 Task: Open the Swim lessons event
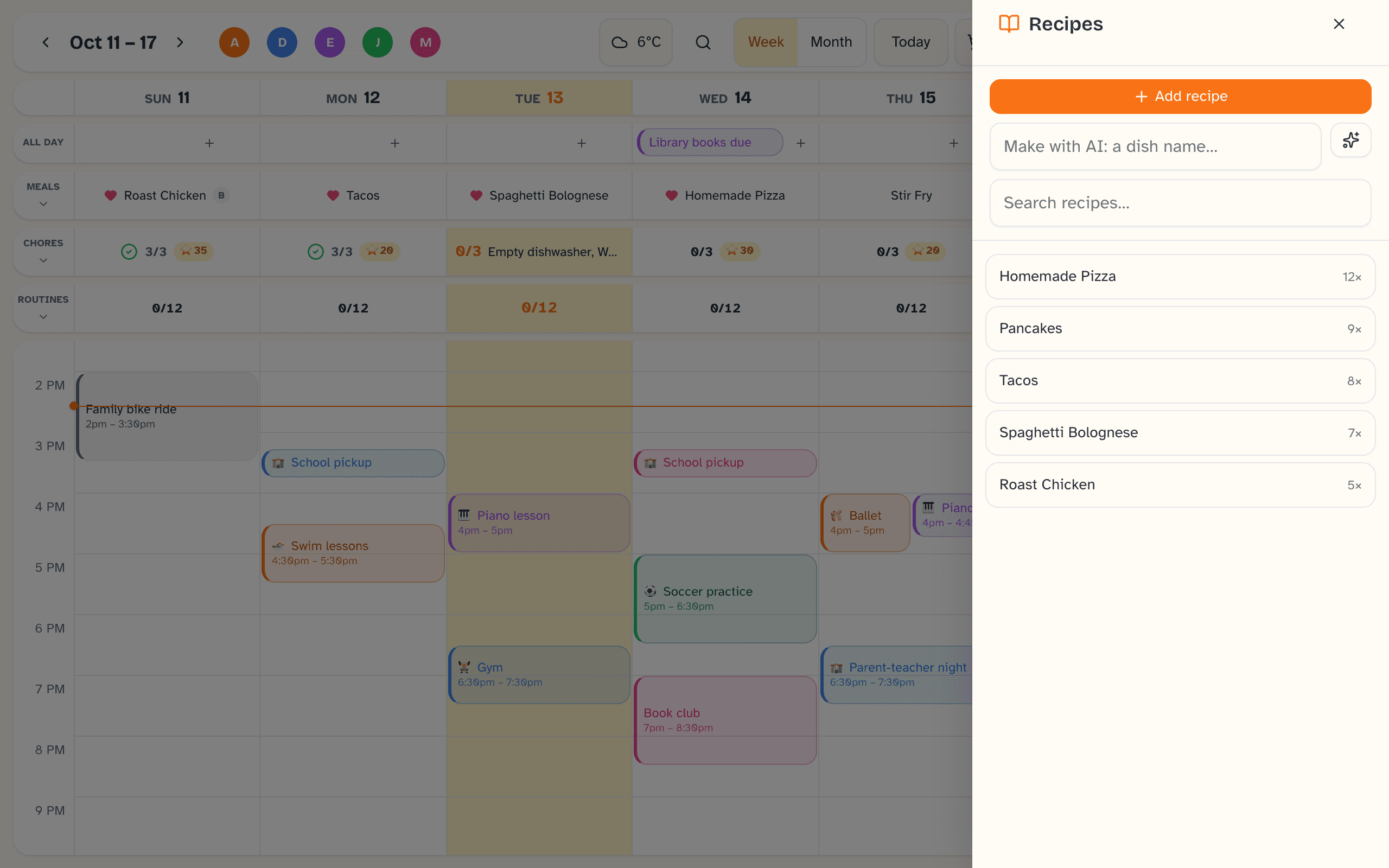pos(353,553)
